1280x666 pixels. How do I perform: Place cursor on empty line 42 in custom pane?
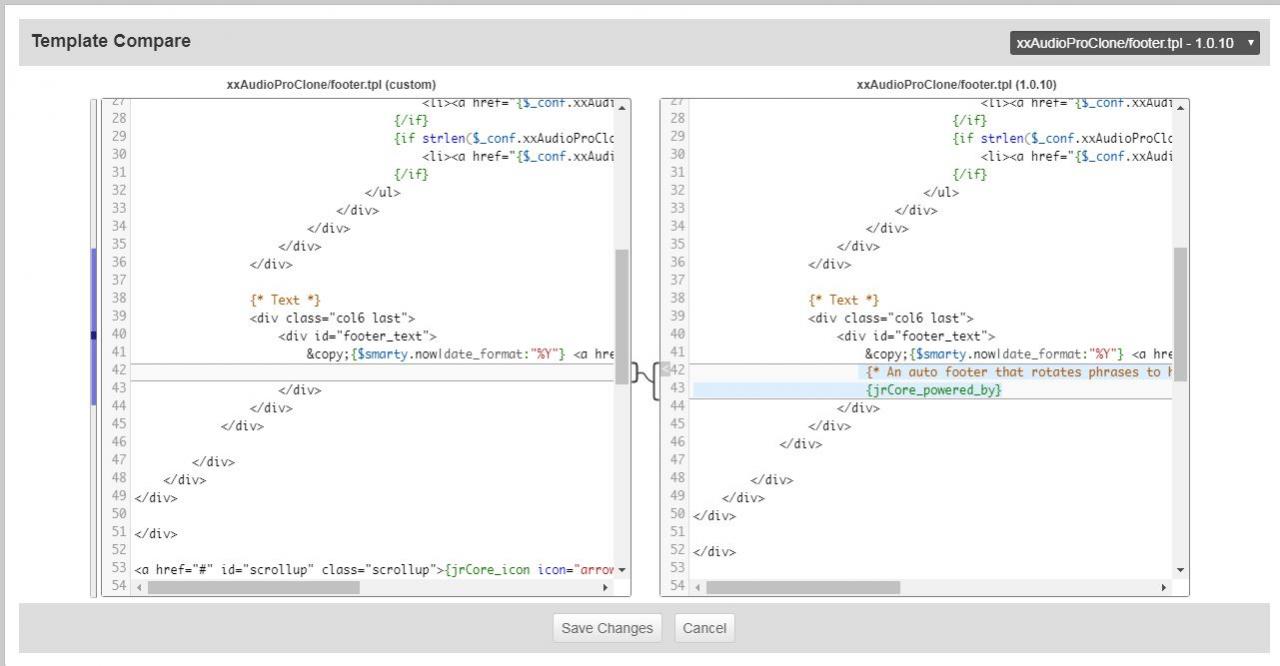point(370,372)
